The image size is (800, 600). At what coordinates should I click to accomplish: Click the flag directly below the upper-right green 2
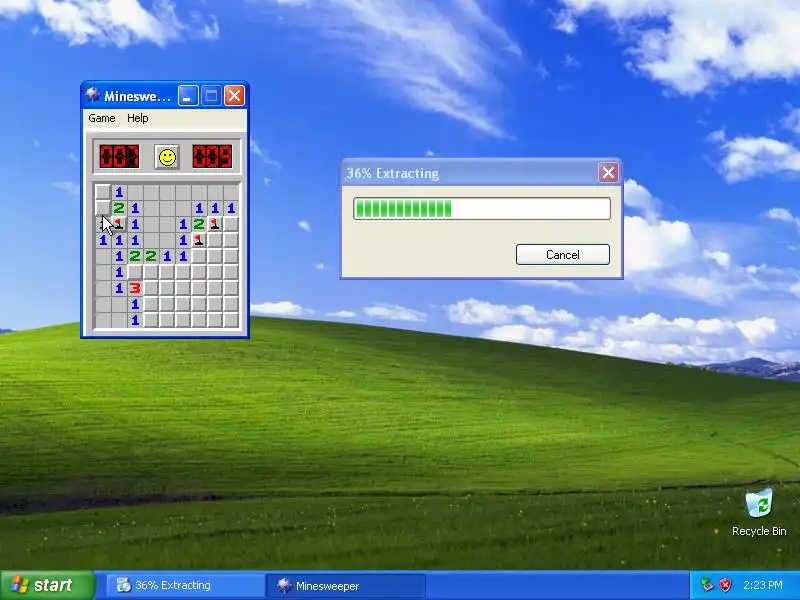click(x=199, y=240)
